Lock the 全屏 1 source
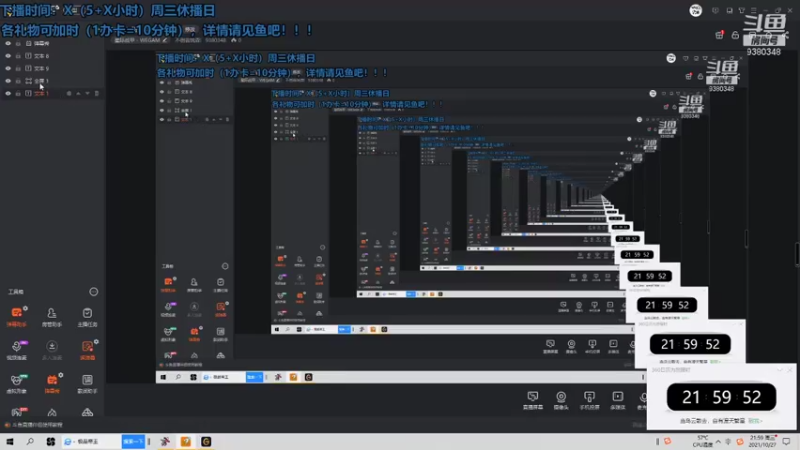This screenshot has width=800, height=450. click(18, 81)
